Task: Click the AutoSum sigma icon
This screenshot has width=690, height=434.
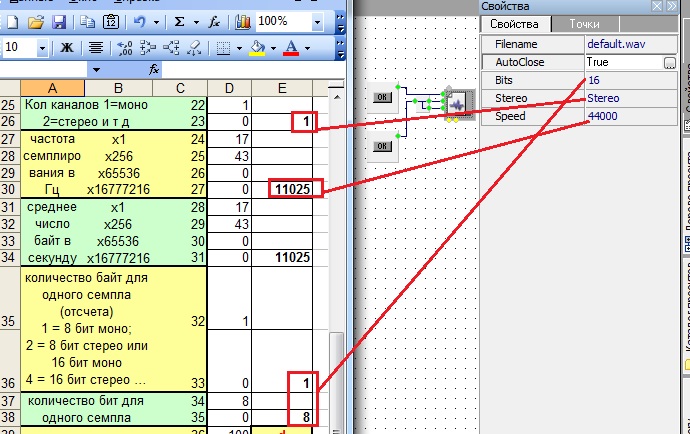Action: pyautogui.click(x=178, y=21)
